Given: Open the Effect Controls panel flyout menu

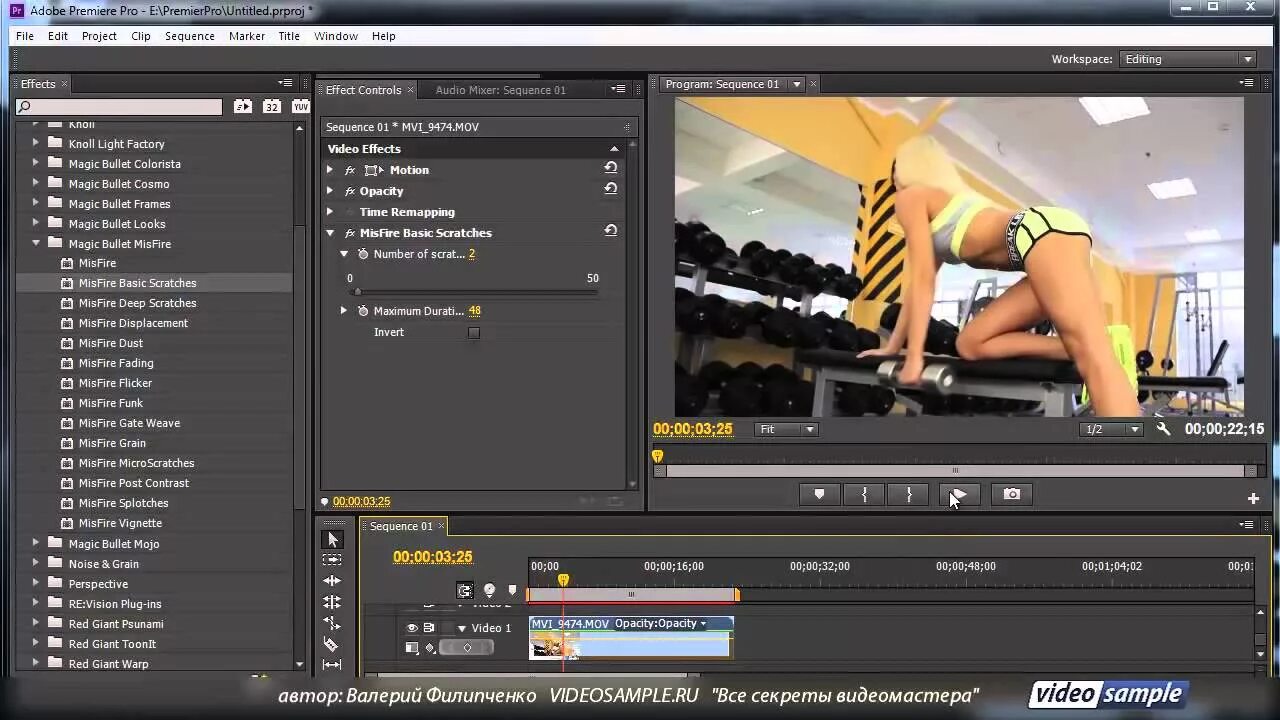Looking at the screenshot, I should (x=618, y=89).
